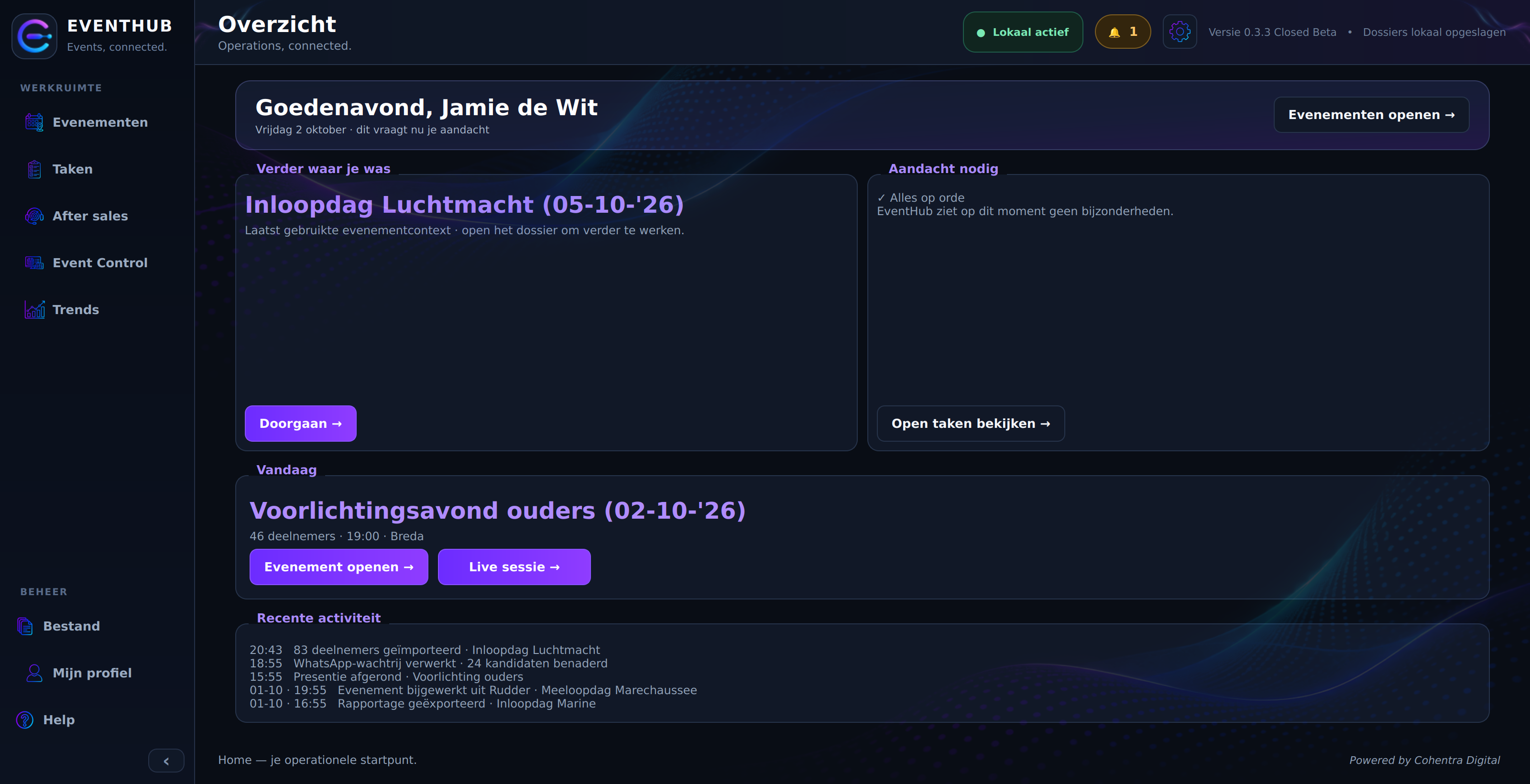
Task: Click Evenement openen button under Vandaag
Action: [339, 567]
